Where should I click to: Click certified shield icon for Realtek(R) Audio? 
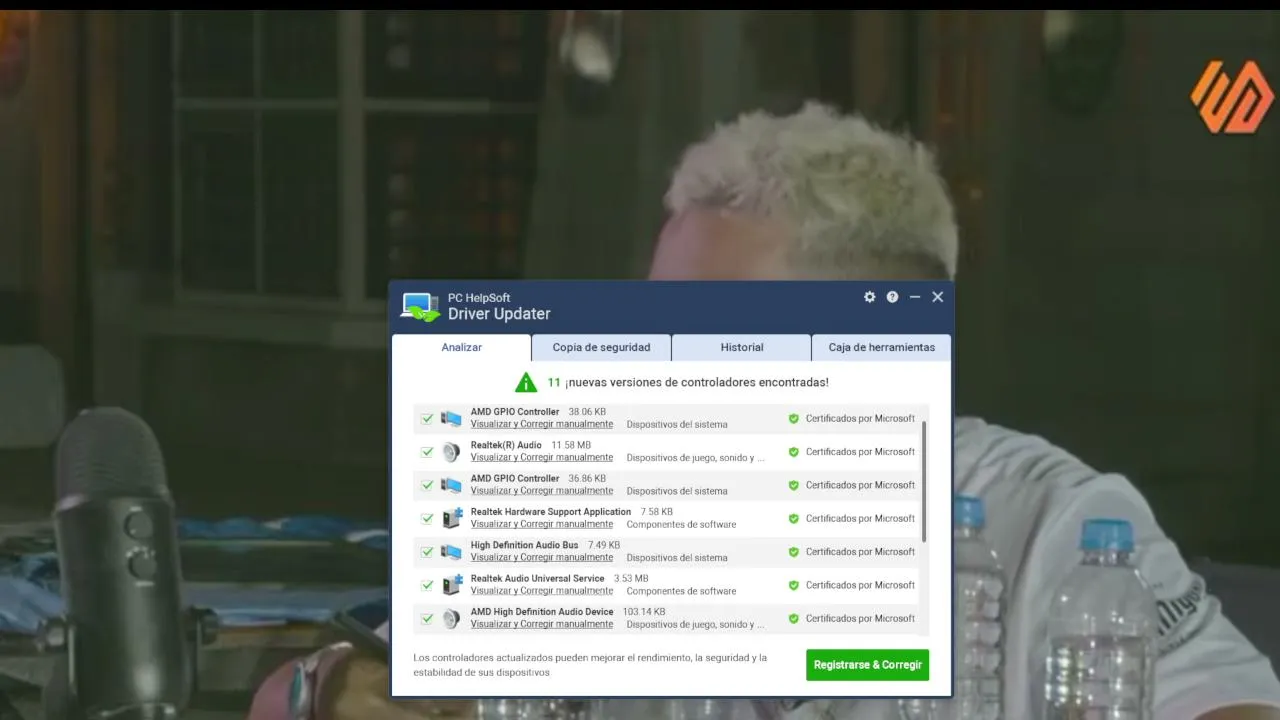794,452
